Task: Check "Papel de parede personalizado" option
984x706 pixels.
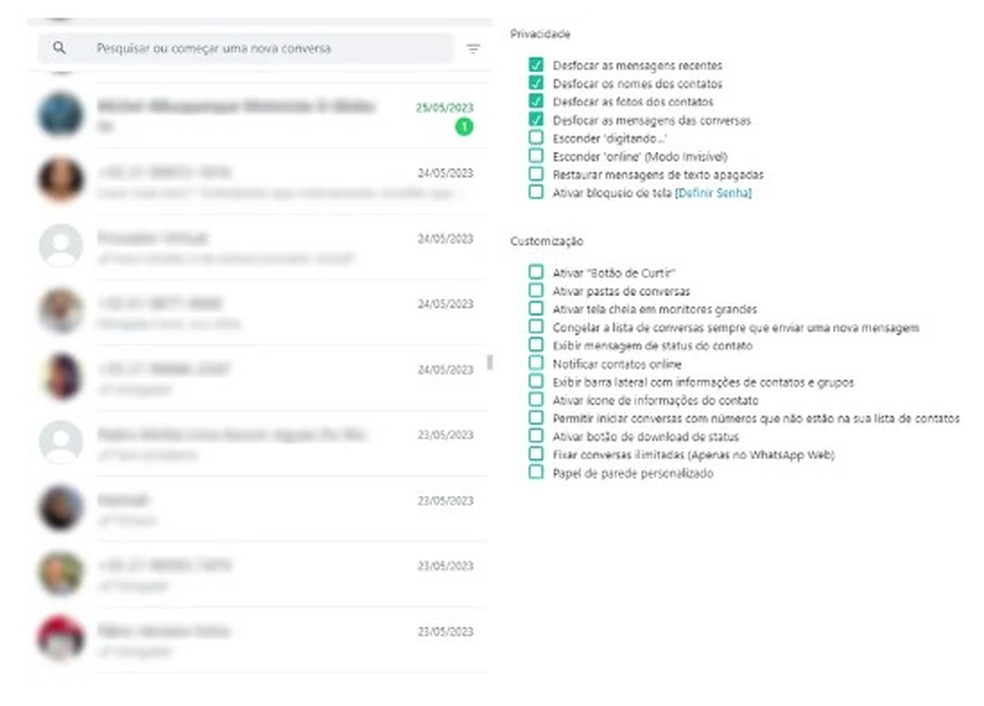Action: [x=537, y=473]
